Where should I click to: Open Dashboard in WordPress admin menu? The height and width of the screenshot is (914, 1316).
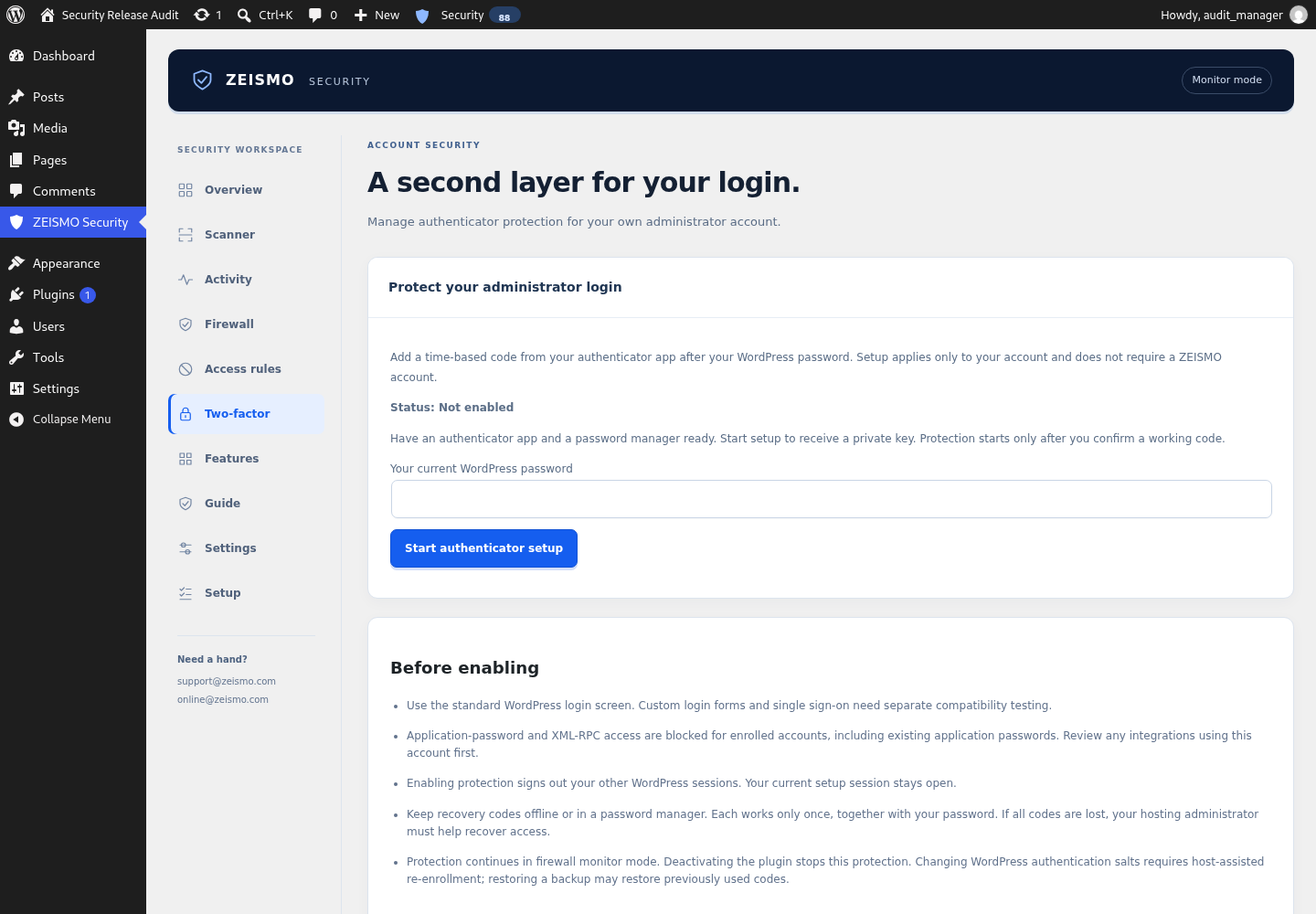click(73, 56)
